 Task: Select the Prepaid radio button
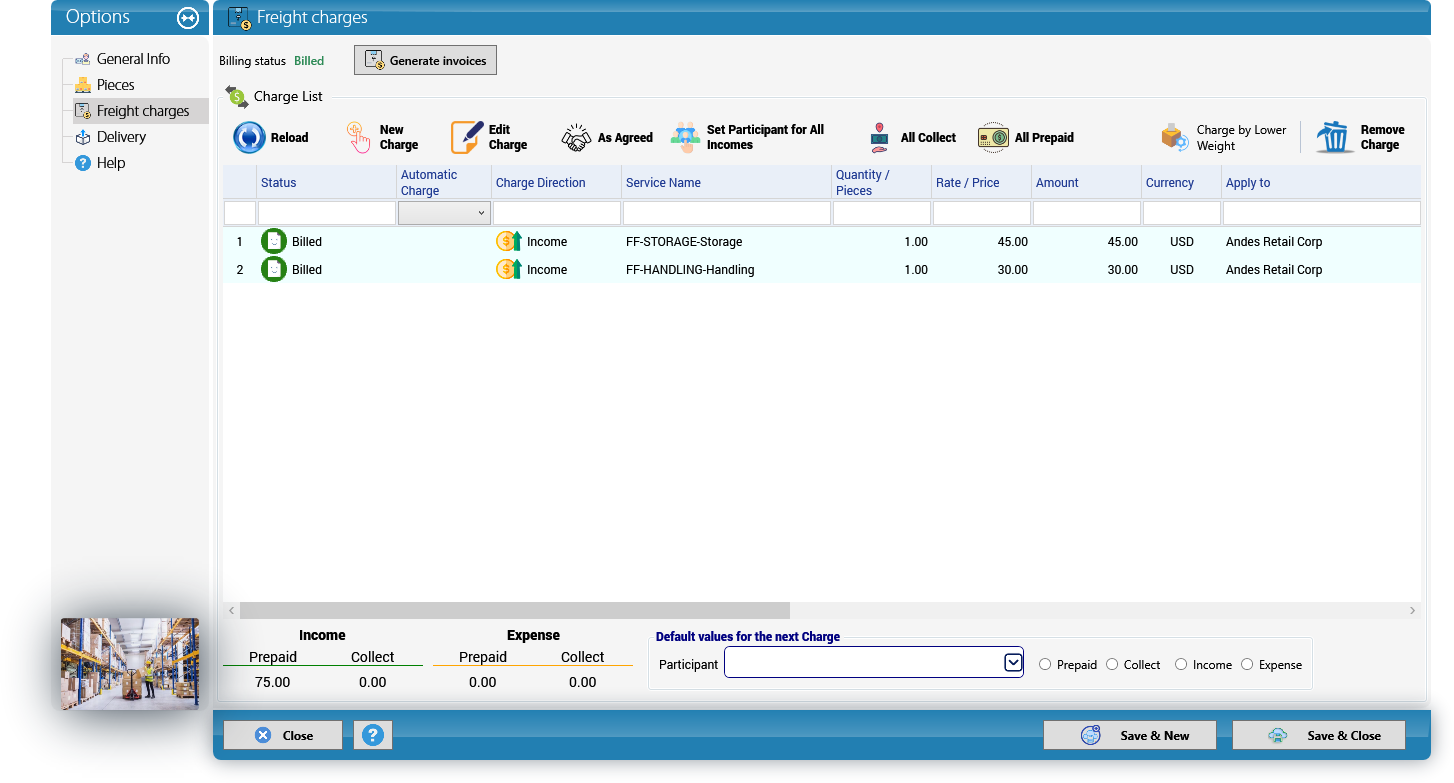[1045, 664]
